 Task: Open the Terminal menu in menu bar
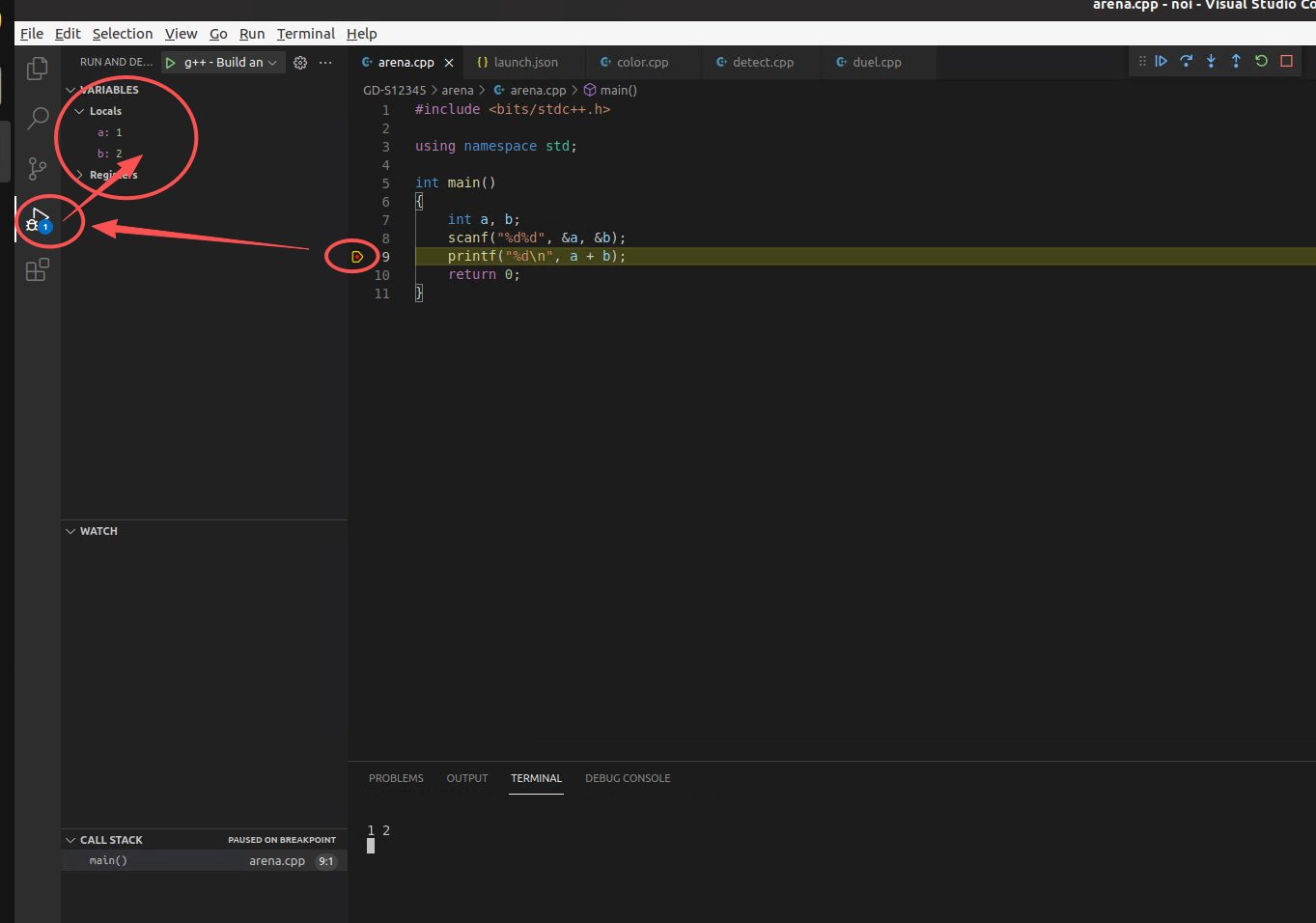click(305, 34)
